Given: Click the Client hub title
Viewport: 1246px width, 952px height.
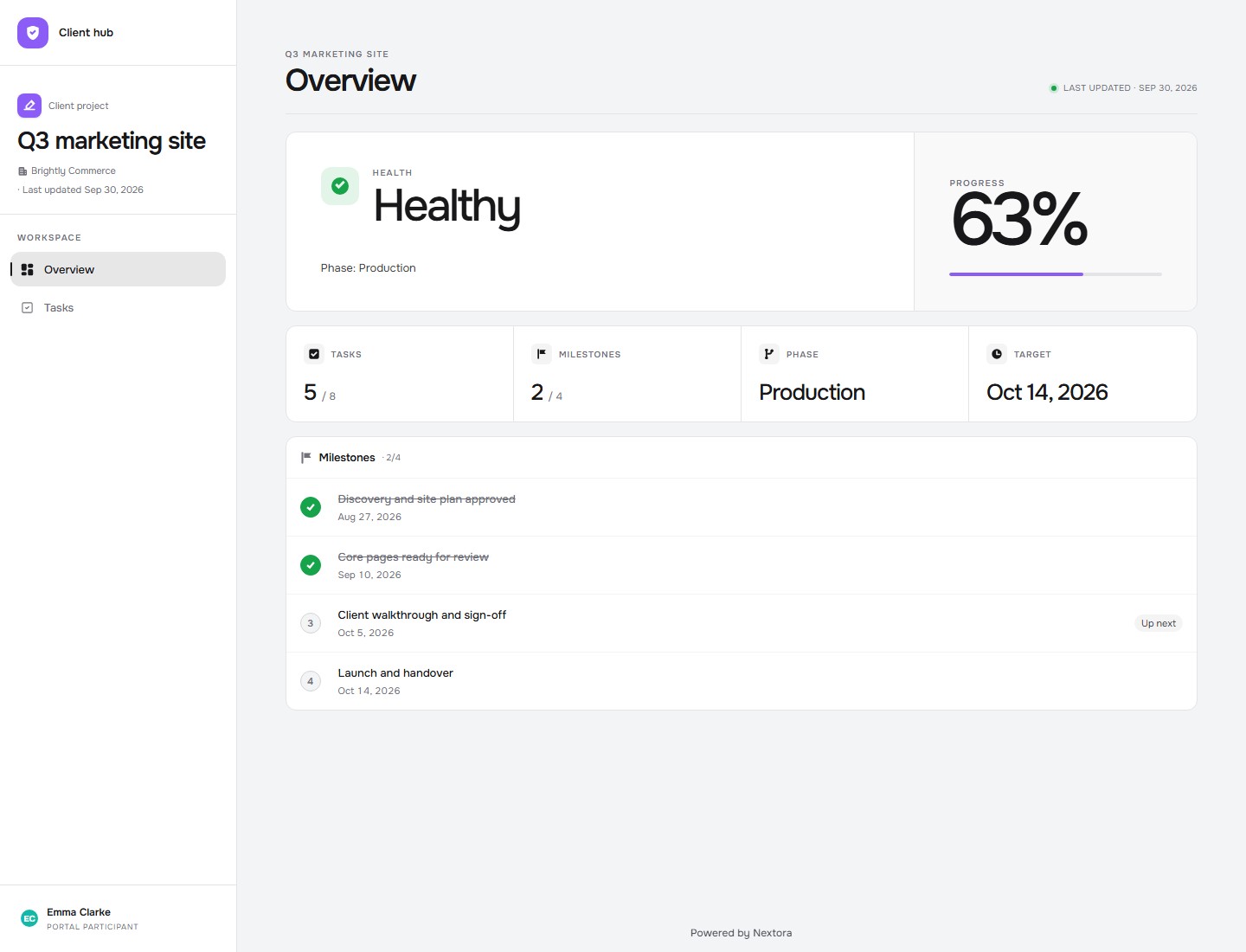Looking at the screenshot, I should pos(86,33).
